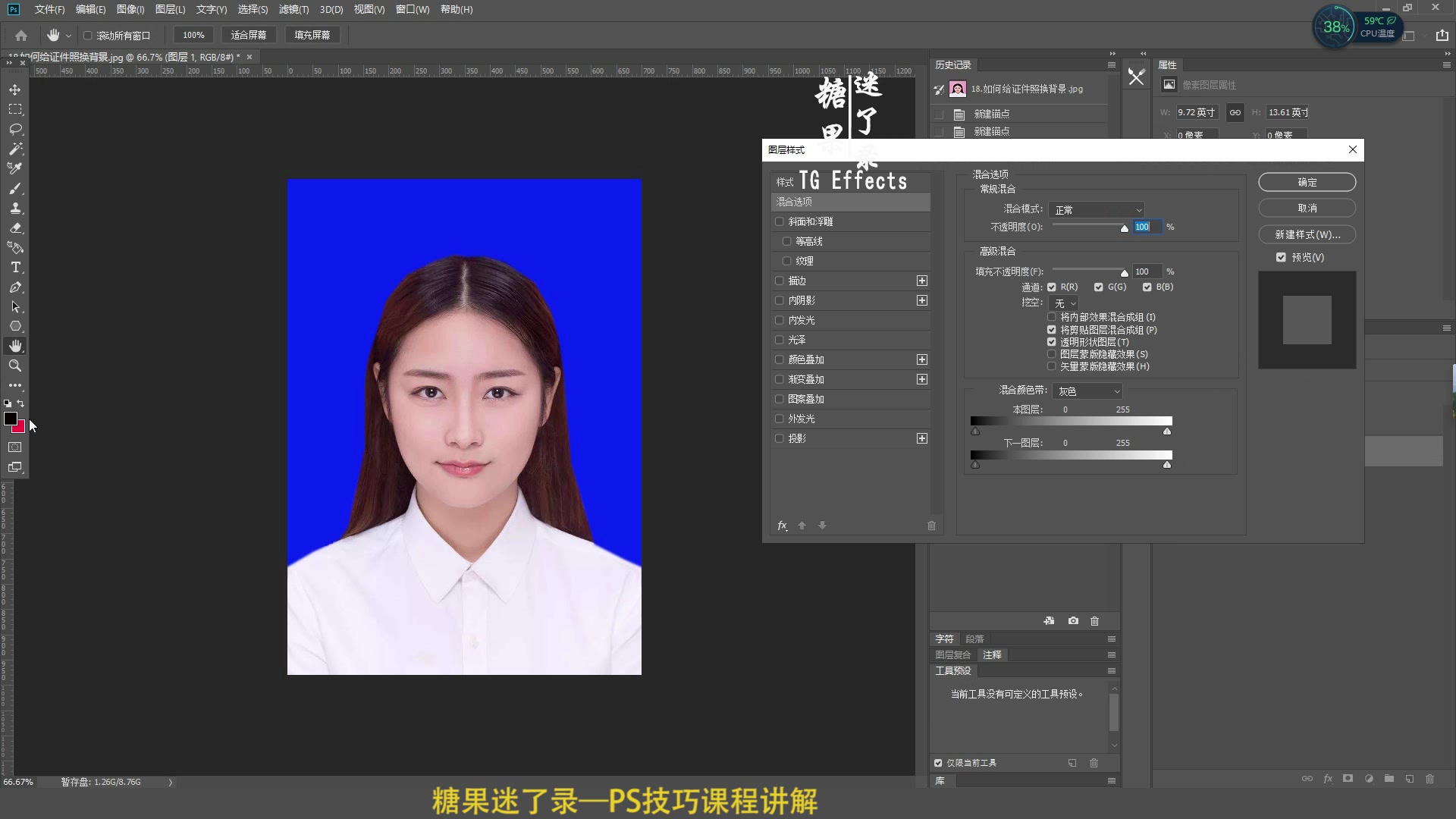Click the foreground color swatch
Screen dimensions: 1456x819
[x=11, y=419]
